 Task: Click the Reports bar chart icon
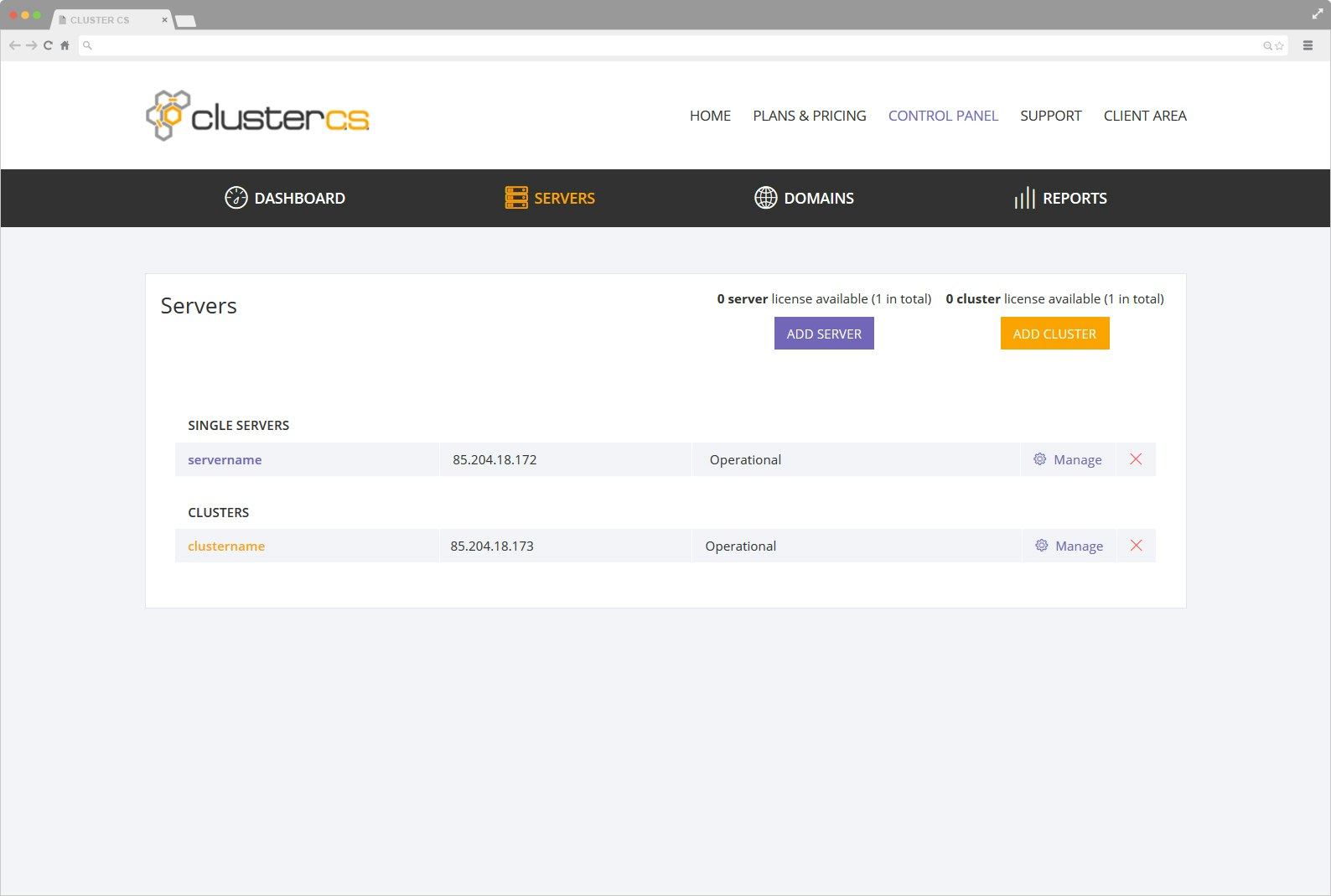[1024, 198]
